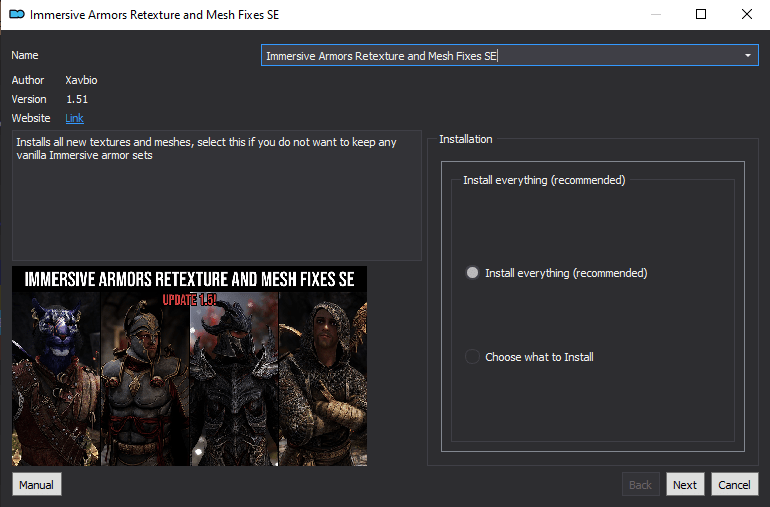
Task: Click the Mod Organizer window title icon
Action: (x=17, y=14)
